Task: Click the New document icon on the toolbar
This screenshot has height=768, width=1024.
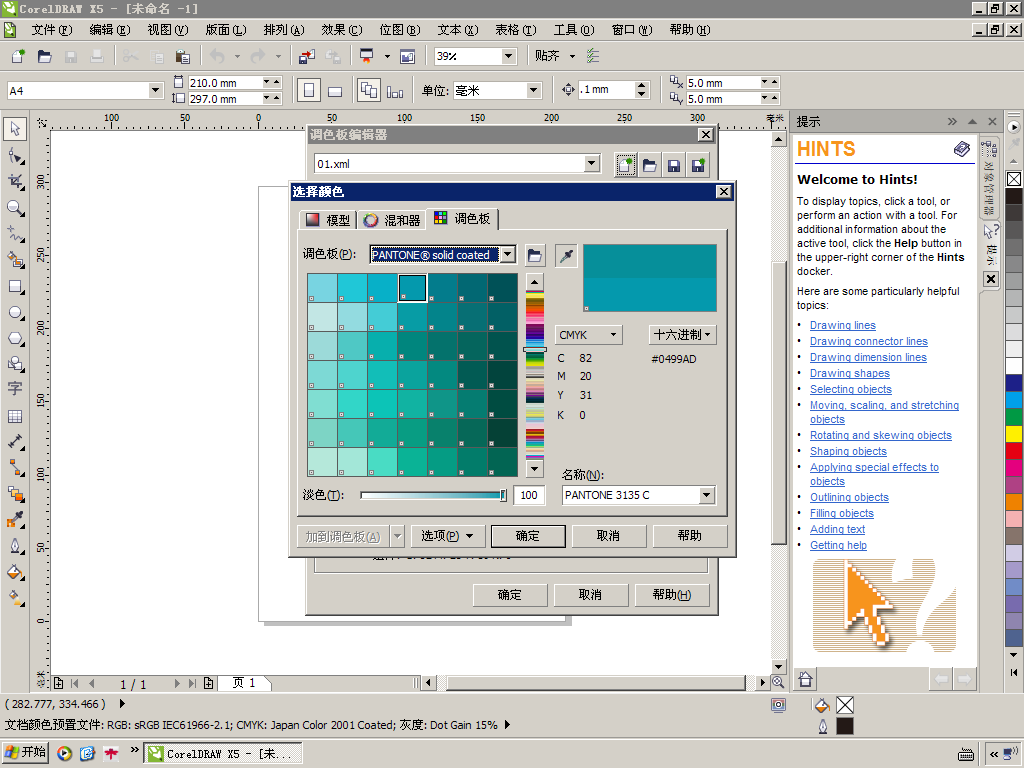Action: click(18, 56)
